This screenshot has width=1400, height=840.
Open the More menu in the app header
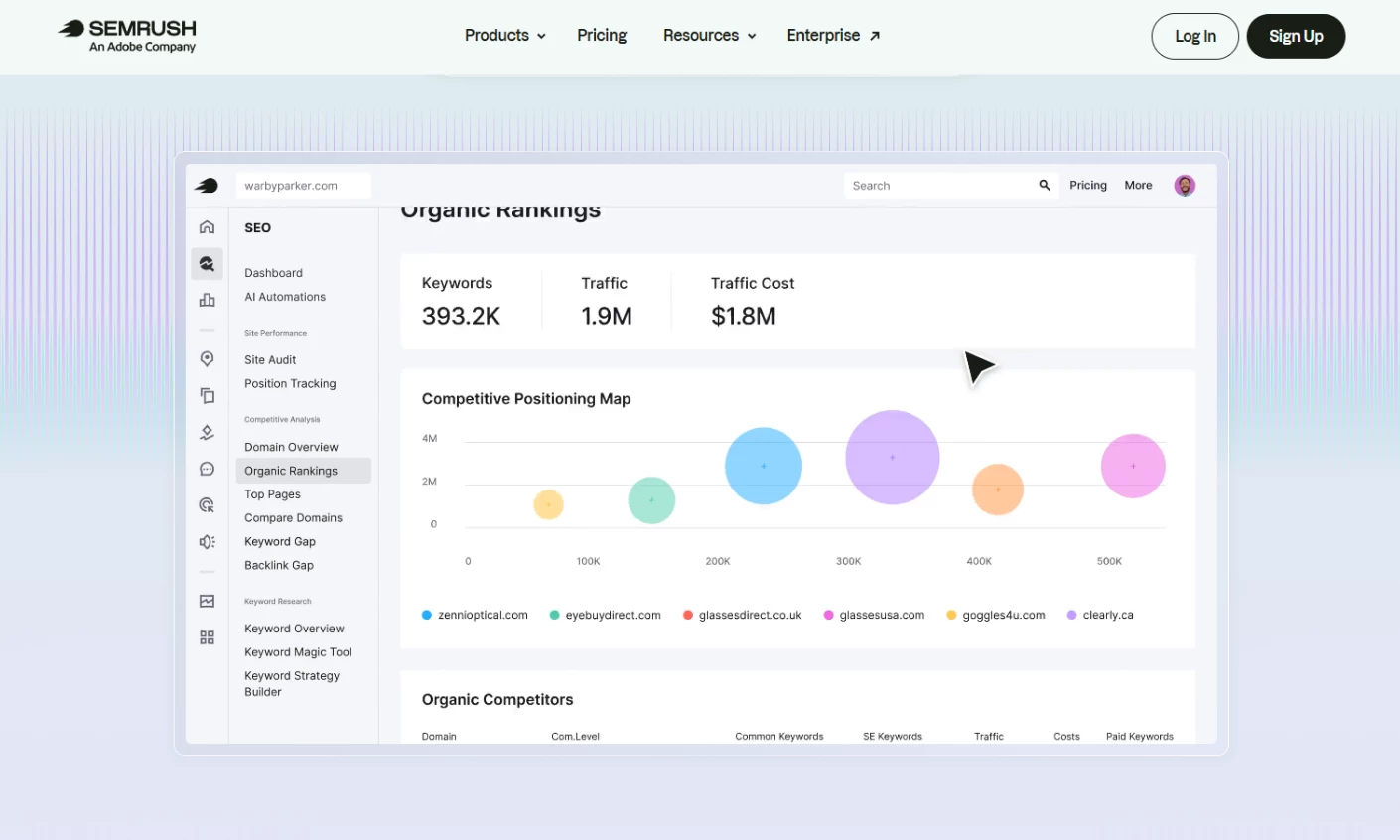pos(1138,186)
